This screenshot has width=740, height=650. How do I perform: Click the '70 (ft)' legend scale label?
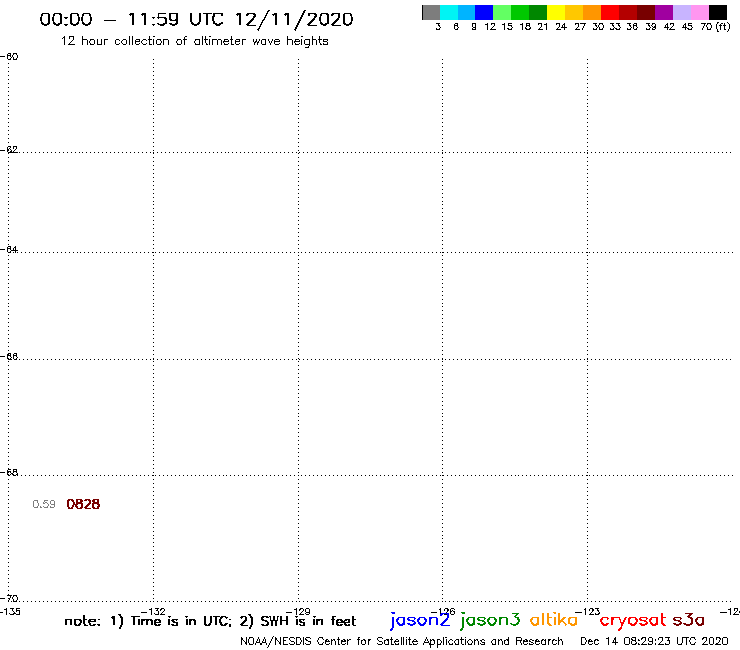[715, 27]
